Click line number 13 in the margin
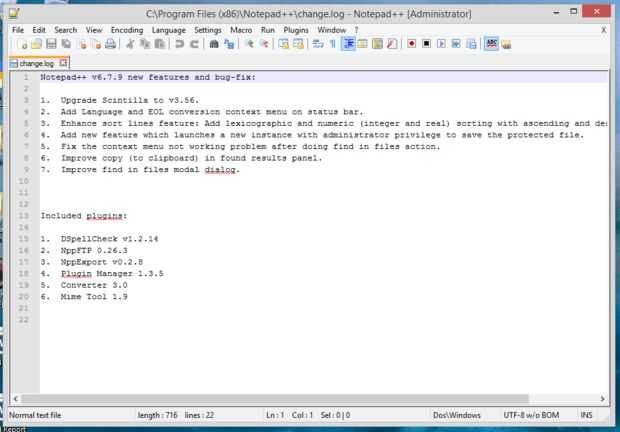 [24, 216]
